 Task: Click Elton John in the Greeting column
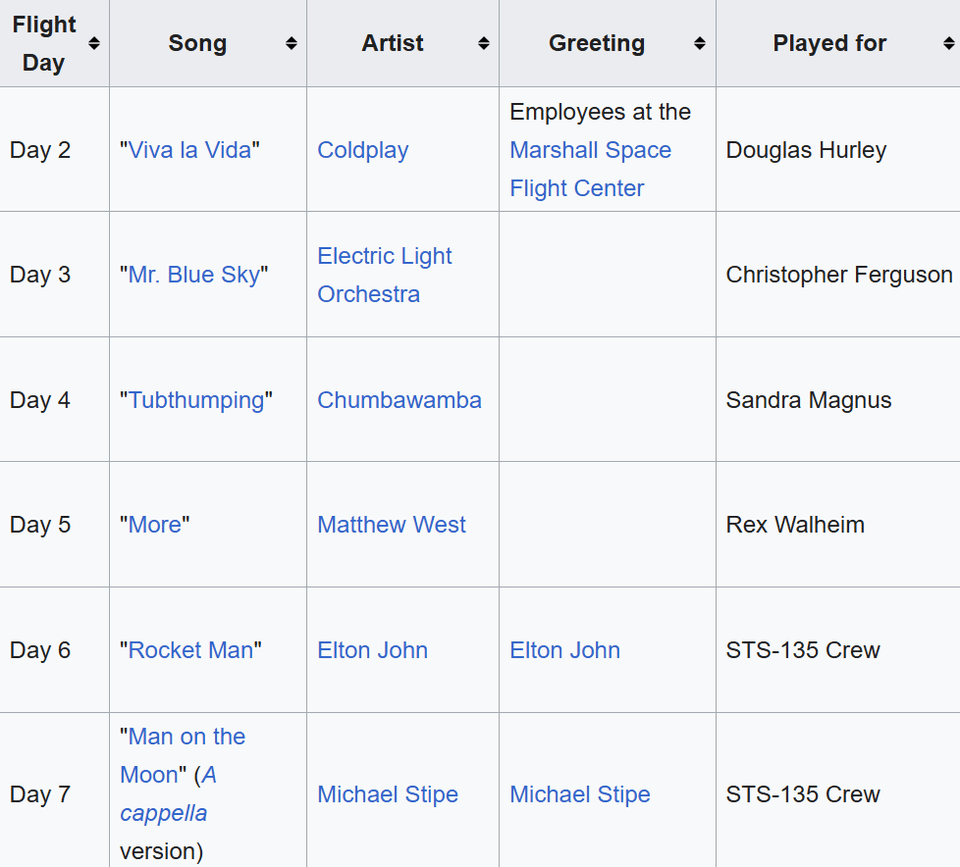(x=565, y=650)
